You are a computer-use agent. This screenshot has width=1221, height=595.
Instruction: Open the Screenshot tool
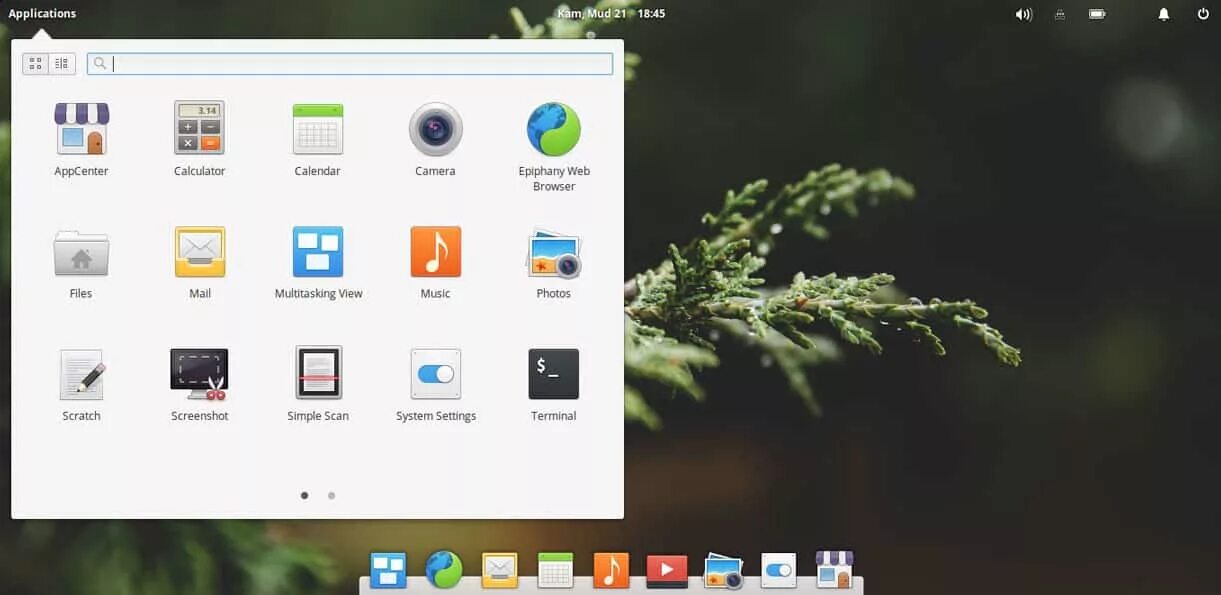pyautogui.click(x=199, y=384)
